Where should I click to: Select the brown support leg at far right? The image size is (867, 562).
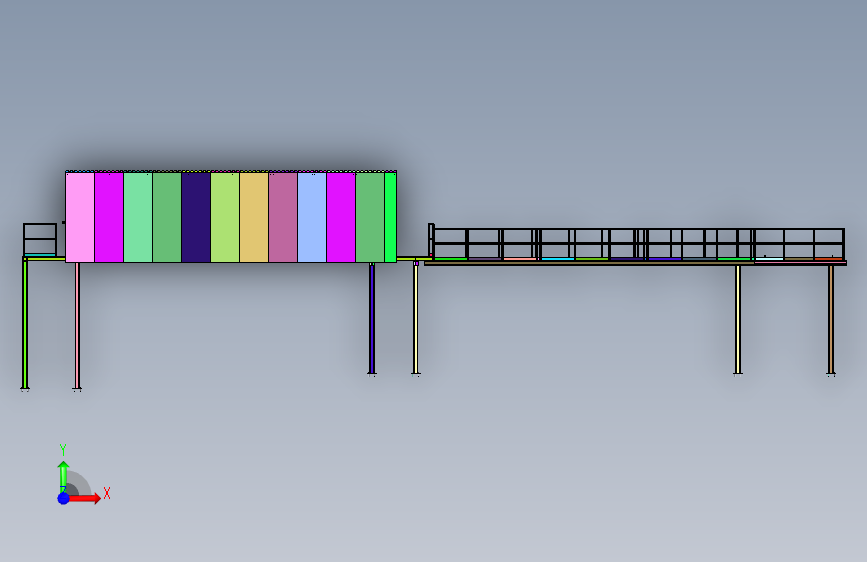[831, 320]
